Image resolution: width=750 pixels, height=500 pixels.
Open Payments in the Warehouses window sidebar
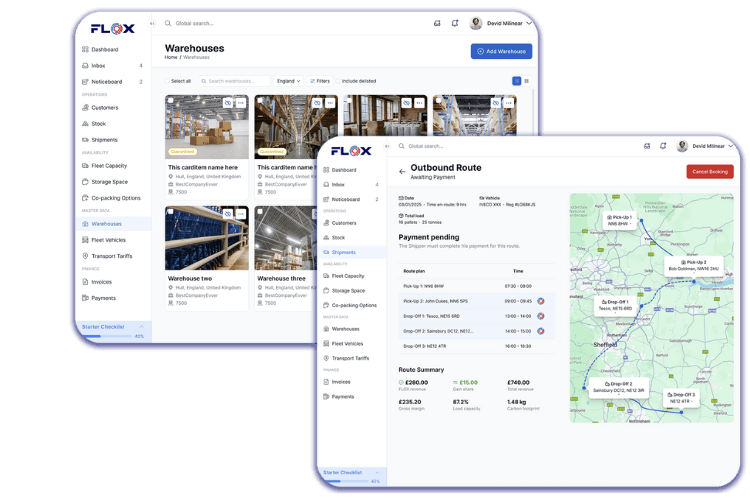pyautogui.click(x=99, y=298)
